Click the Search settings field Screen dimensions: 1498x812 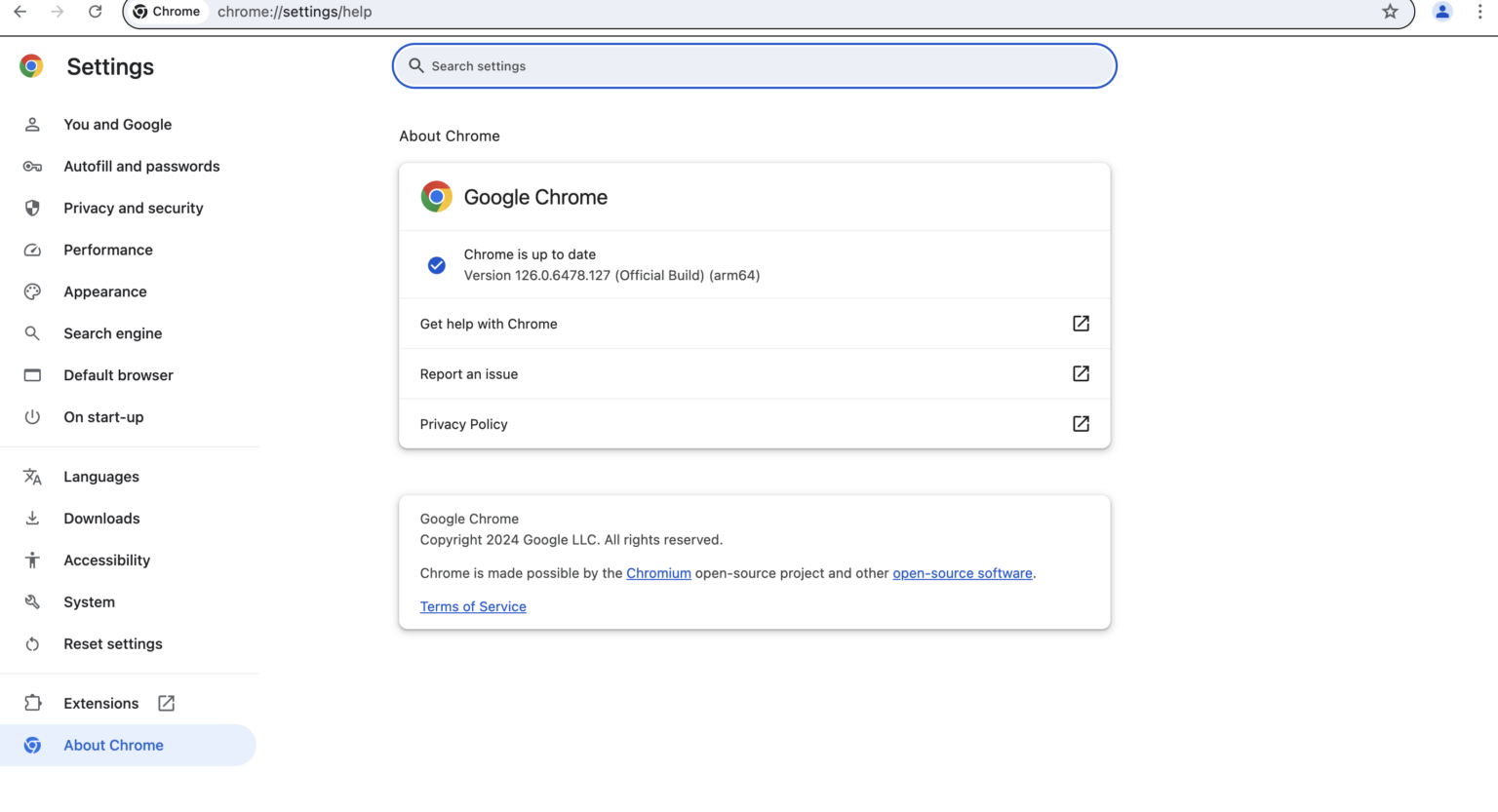click(754, 65)
